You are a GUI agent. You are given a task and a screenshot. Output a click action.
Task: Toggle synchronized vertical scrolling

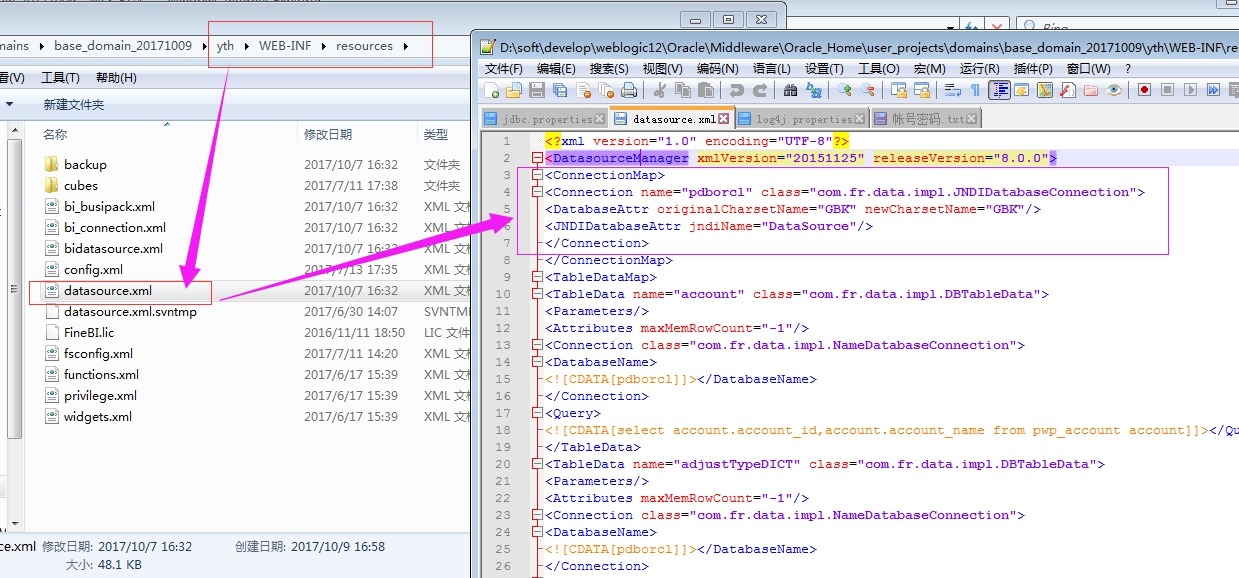click(899, 90)
